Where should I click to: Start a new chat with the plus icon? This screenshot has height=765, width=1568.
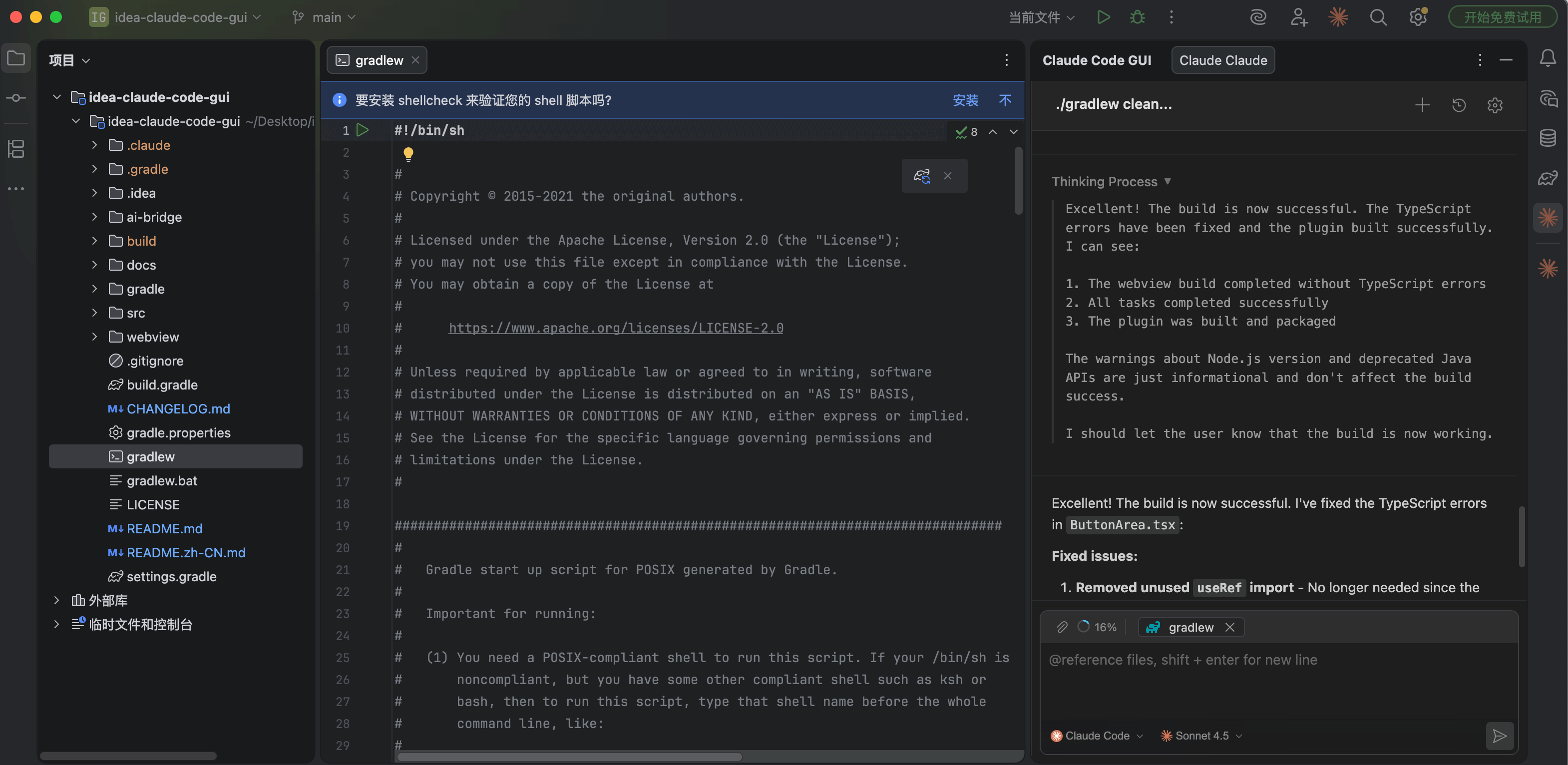click(x=1422, y=105)
